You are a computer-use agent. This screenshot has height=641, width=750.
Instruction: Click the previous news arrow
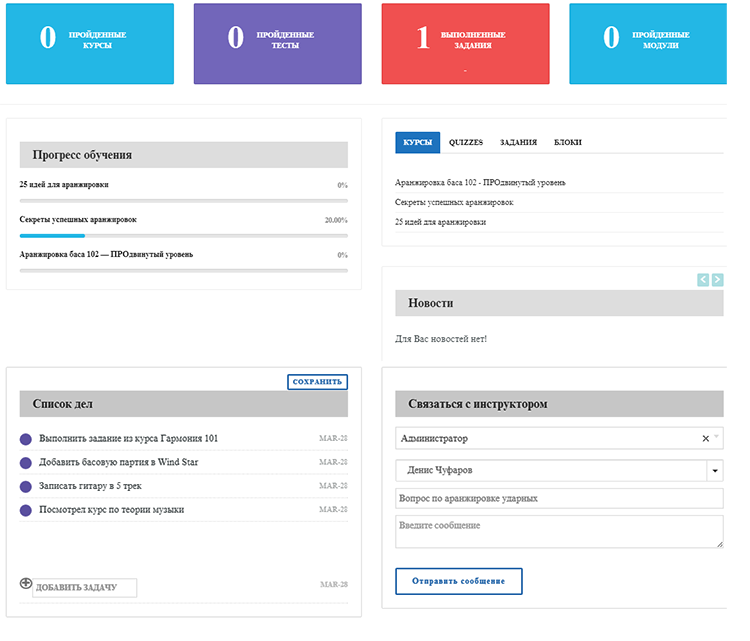(x=703, y=280)
